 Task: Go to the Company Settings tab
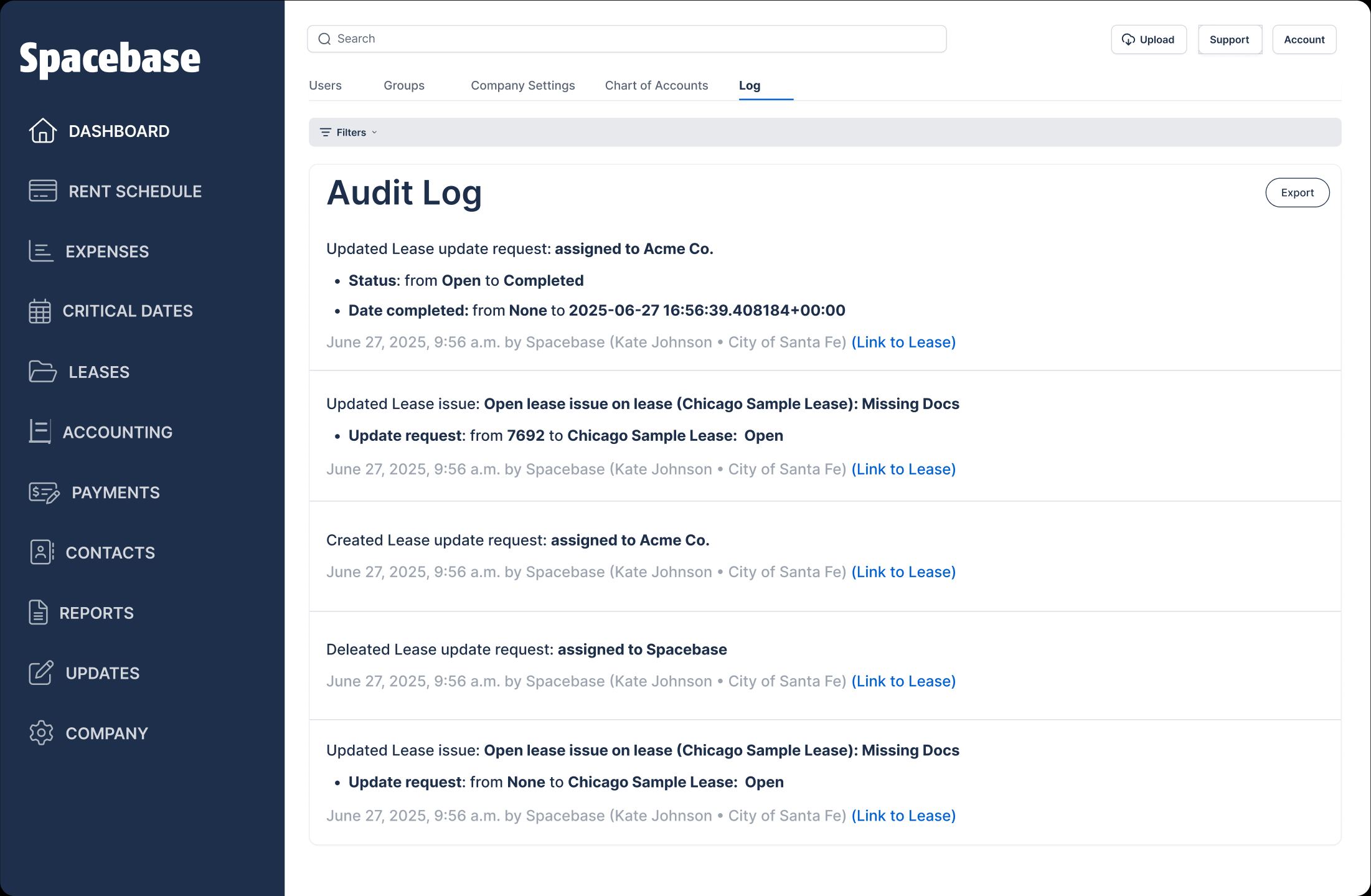click(522, 85)
